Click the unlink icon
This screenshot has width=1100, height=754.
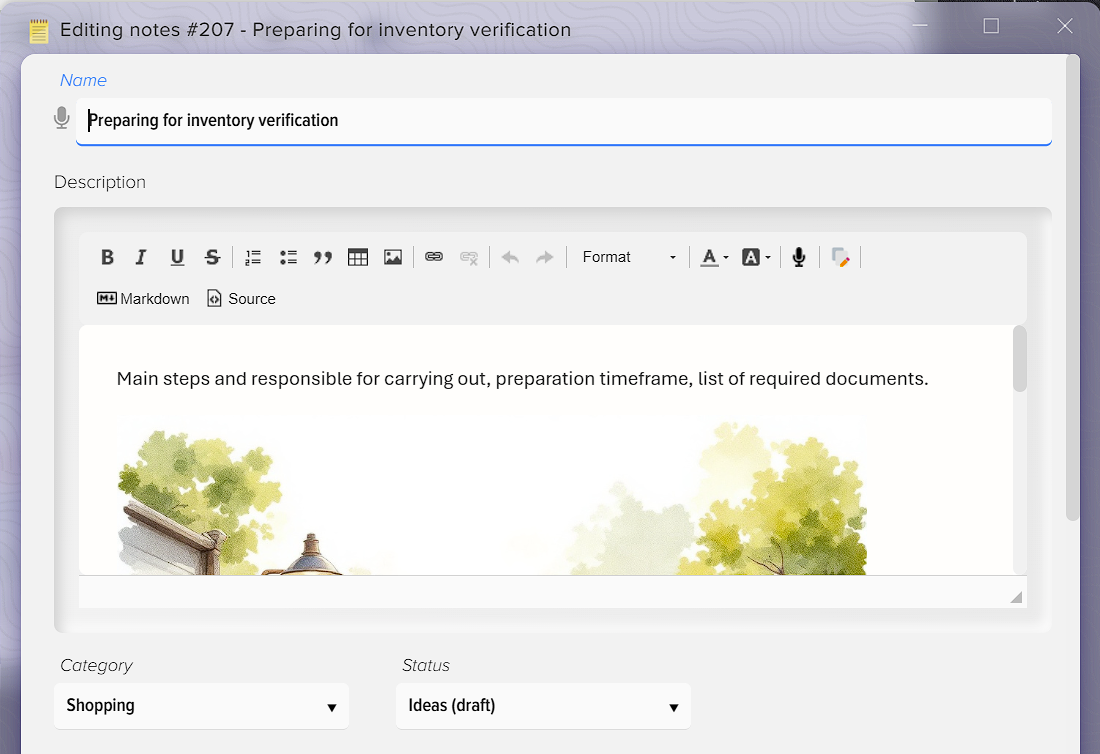(x=469, y=257)
